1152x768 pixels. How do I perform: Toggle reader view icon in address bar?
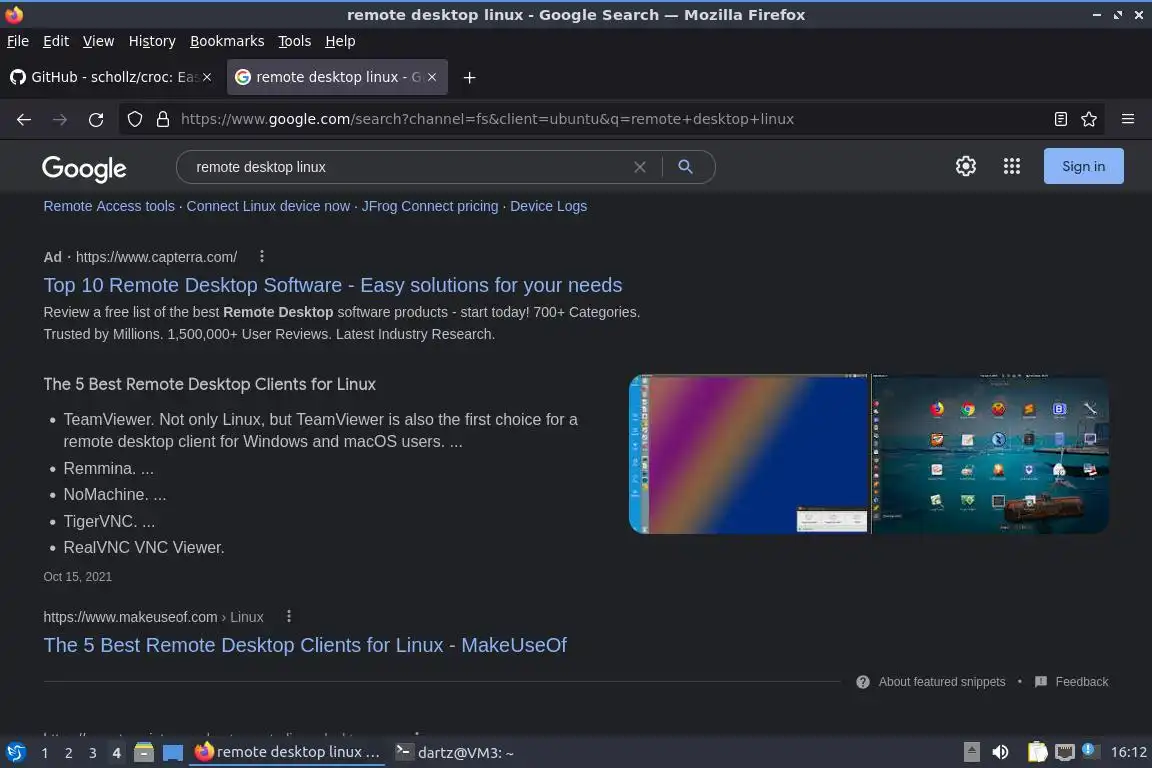tap(1060, 119)
